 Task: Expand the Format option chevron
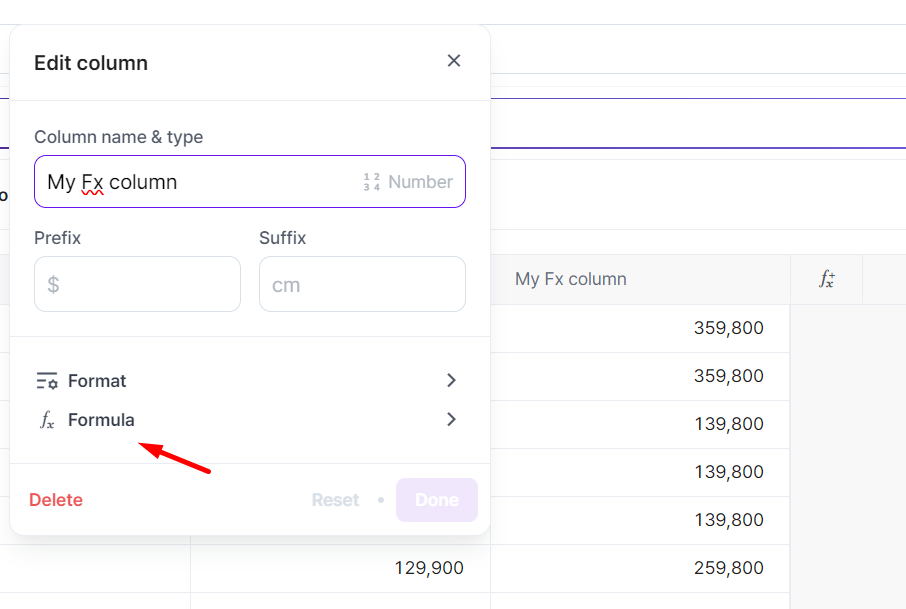point(451,381)
